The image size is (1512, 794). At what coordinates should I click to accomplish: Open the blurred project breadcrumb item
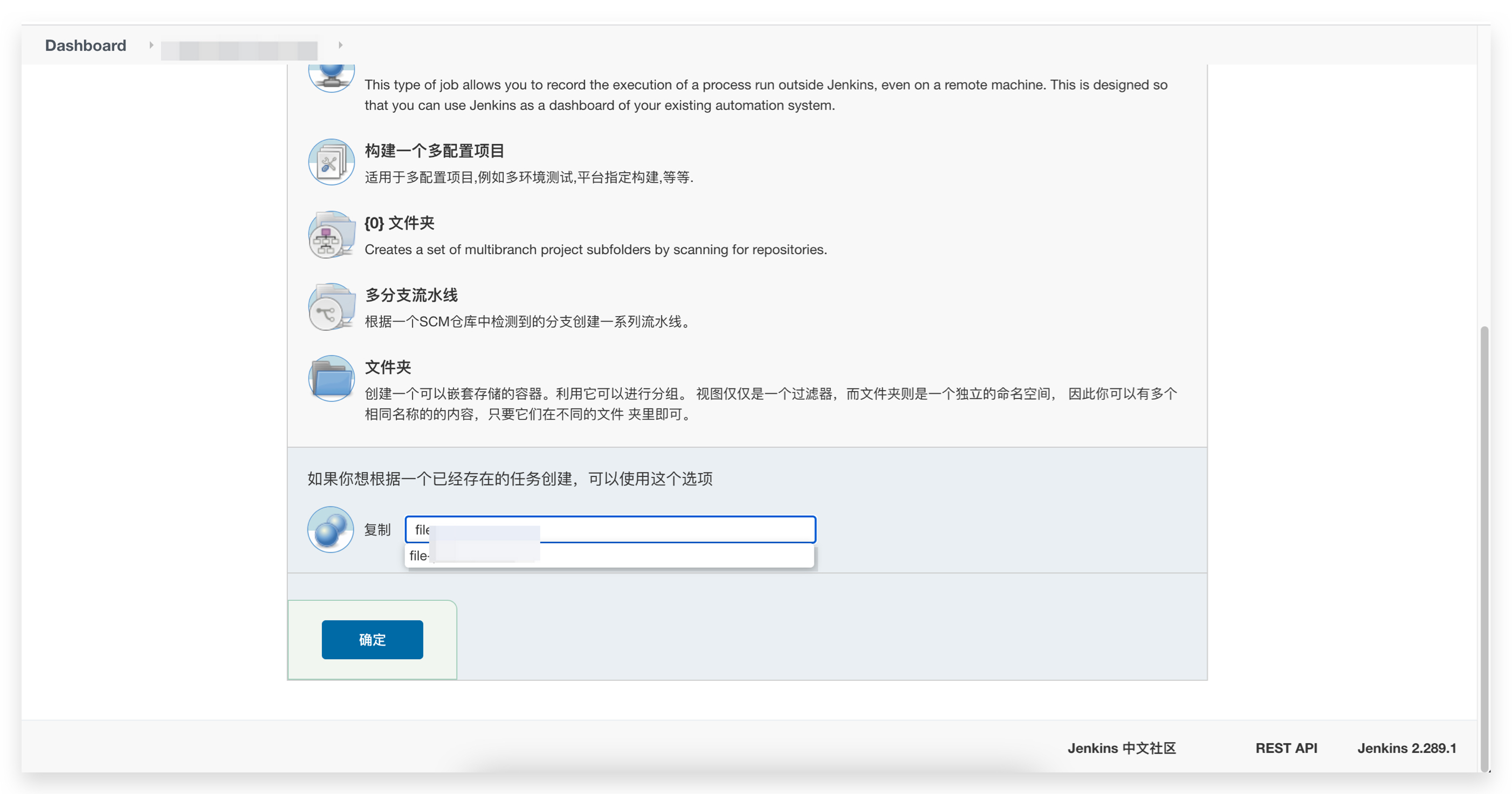(x=239, y=50)
